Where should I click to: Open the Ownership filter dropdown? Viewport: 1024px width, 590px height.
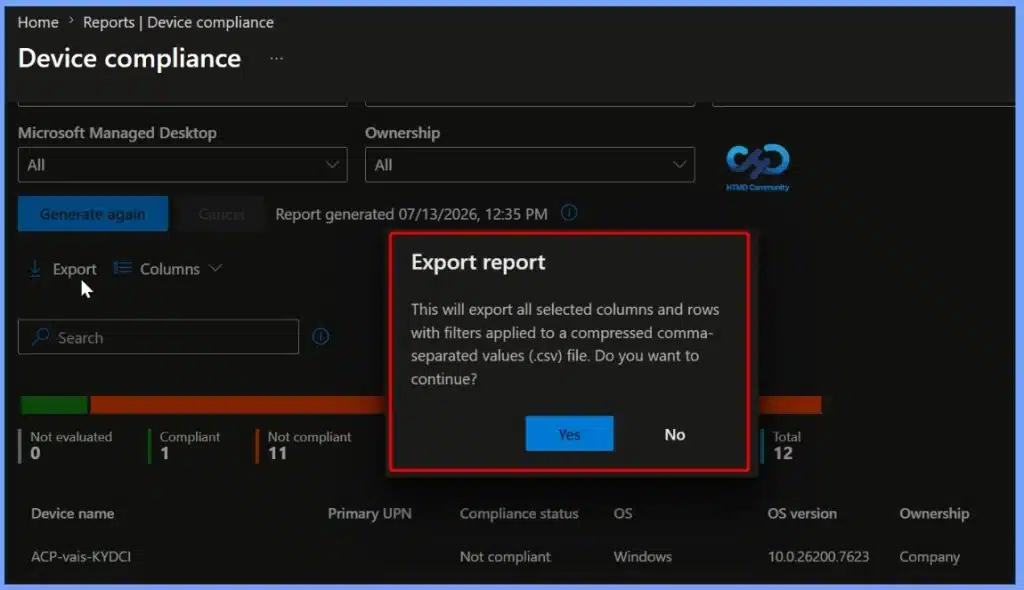[x=530, y=165]
